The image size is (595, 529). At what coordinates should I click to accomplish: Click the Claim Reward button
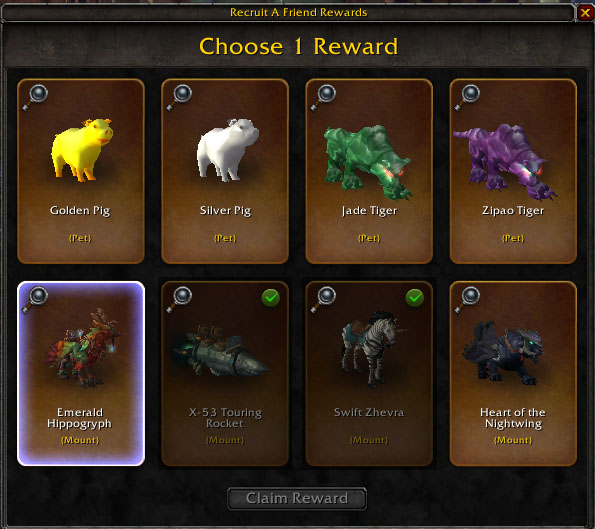297,498
